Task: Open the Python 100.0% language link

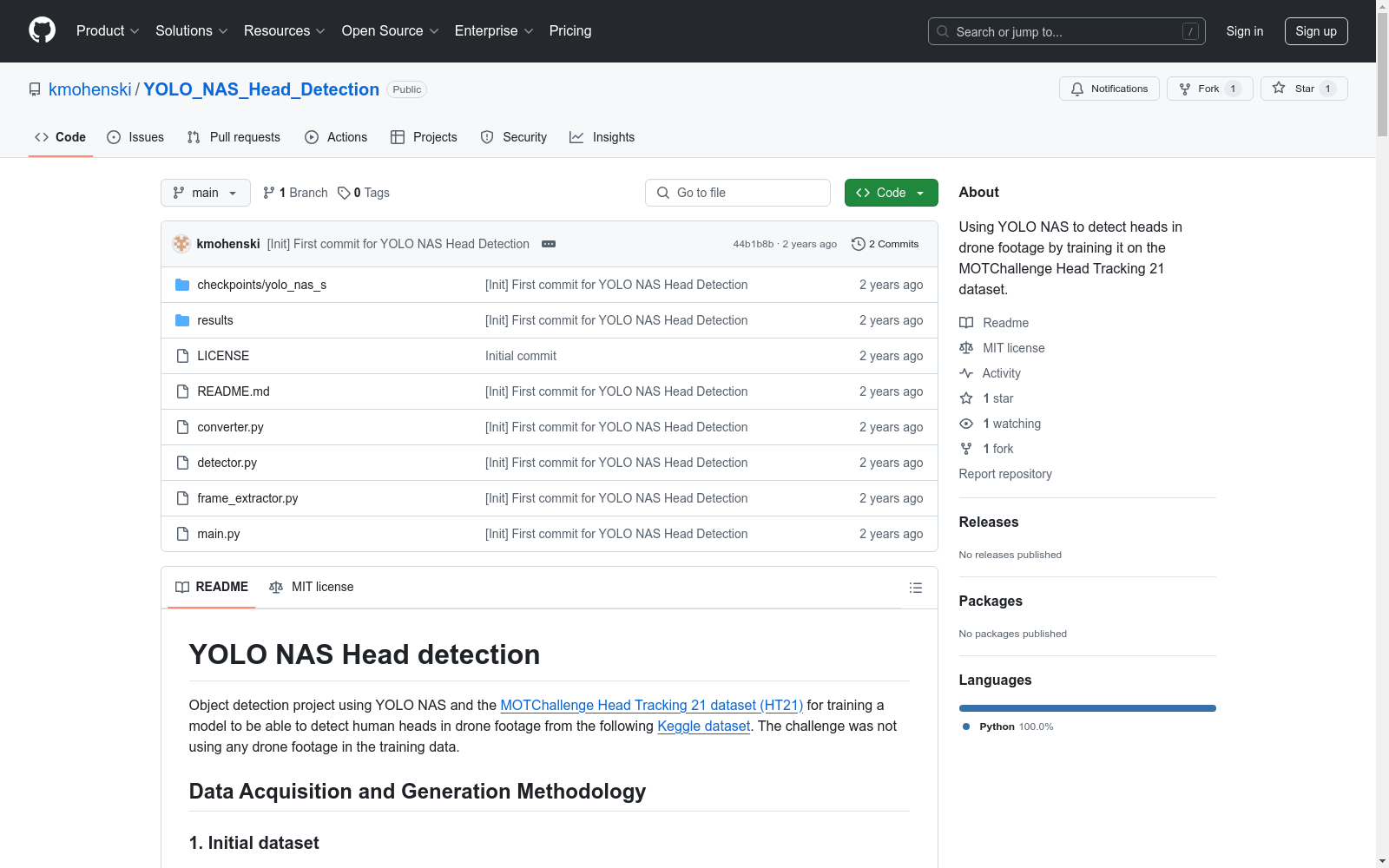Action: click(x=1008, y=727)
